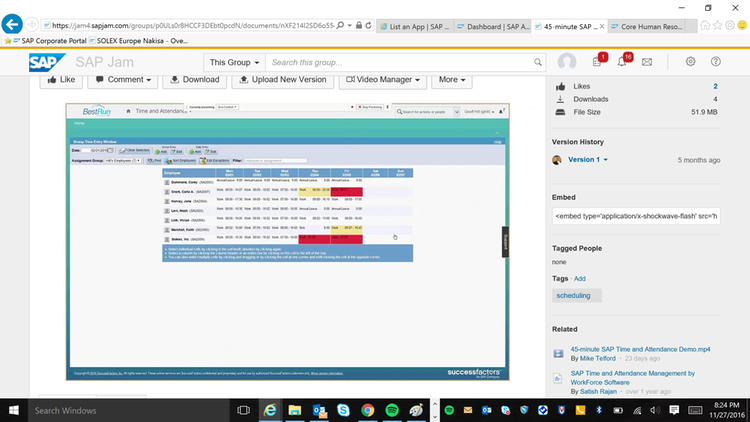
Task: Open Mike Telford profile link
Action: [x=597, y=358]
